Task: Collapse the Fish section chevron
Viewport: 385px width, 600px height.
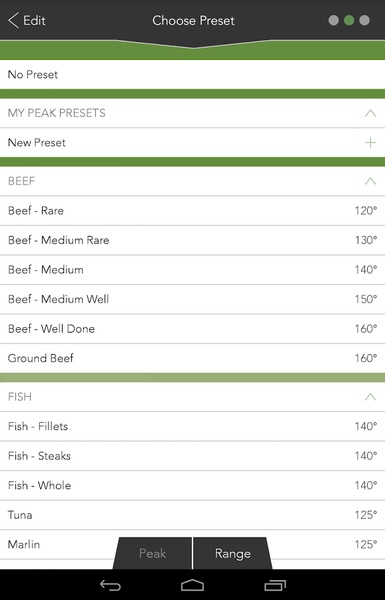Action: (x=370, y=397)
